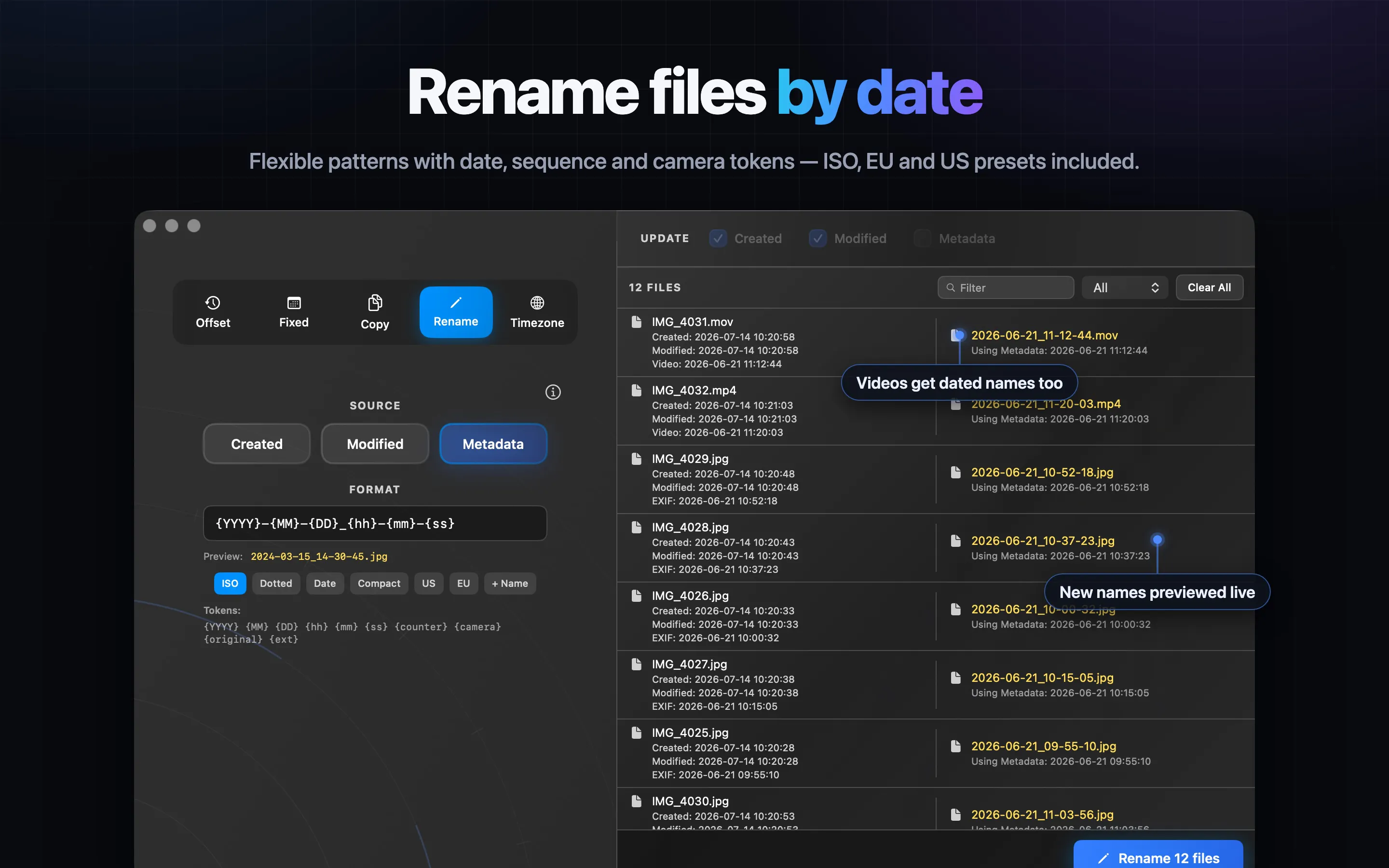Select the IMG_4032.mp4 file name
This screenshot has height=868, width=1389.
tap(694, 391)
